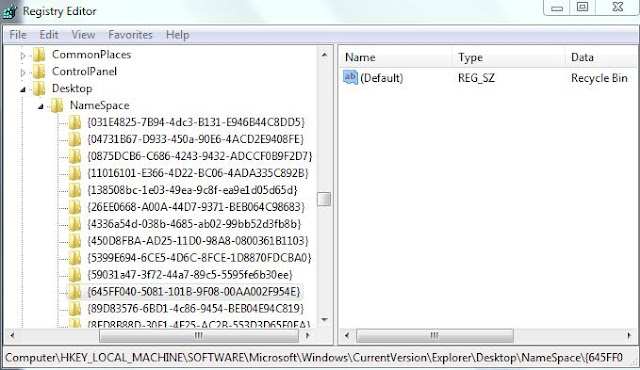Screen dimensions: 640x370
Task: Open the View menu
Action: 83,35
